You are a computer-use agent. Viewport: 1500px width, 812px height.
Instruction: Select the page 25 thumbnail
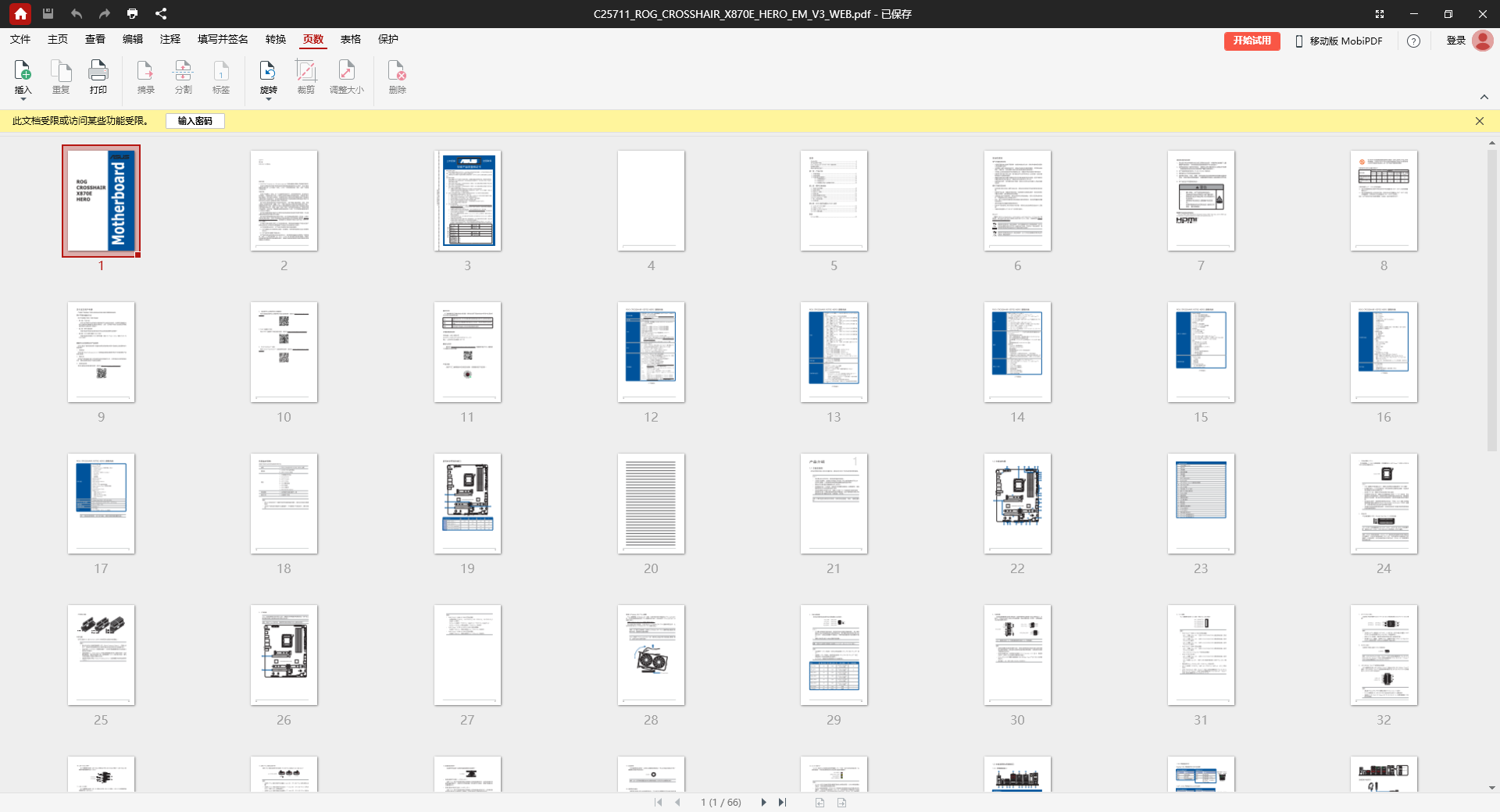[102, 655]
